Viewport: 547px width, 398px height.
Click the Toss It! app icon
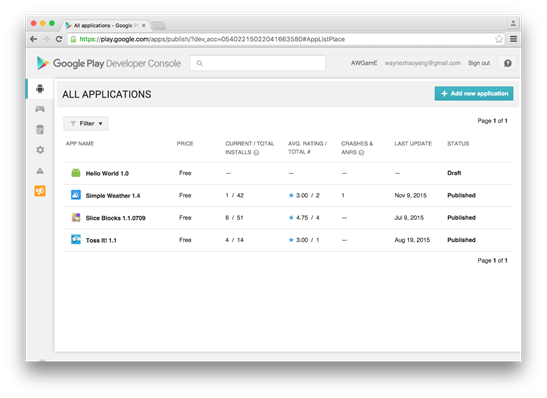pos(76,240)
